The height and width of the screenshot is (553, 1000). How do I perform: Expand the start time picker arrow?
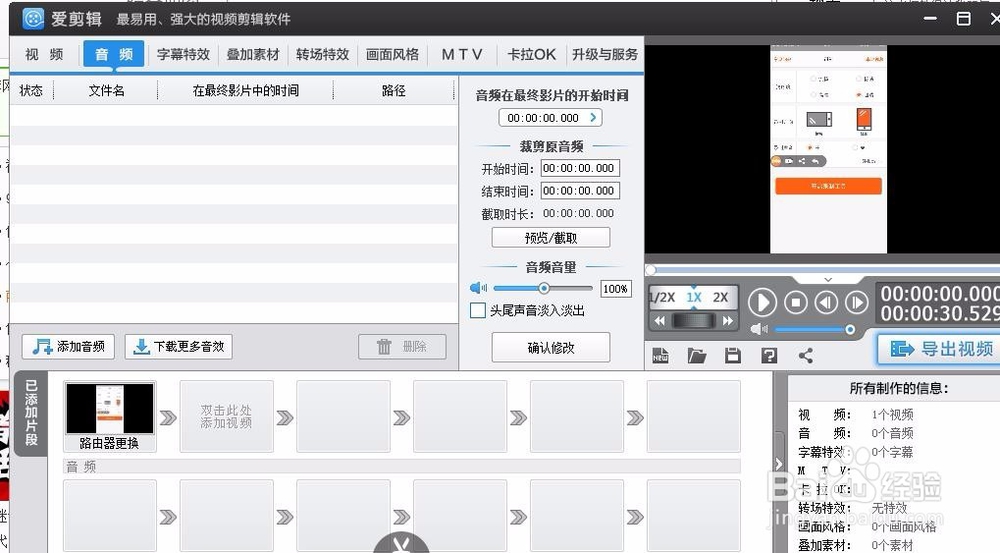pyautogui.click(x=593, y=117)
